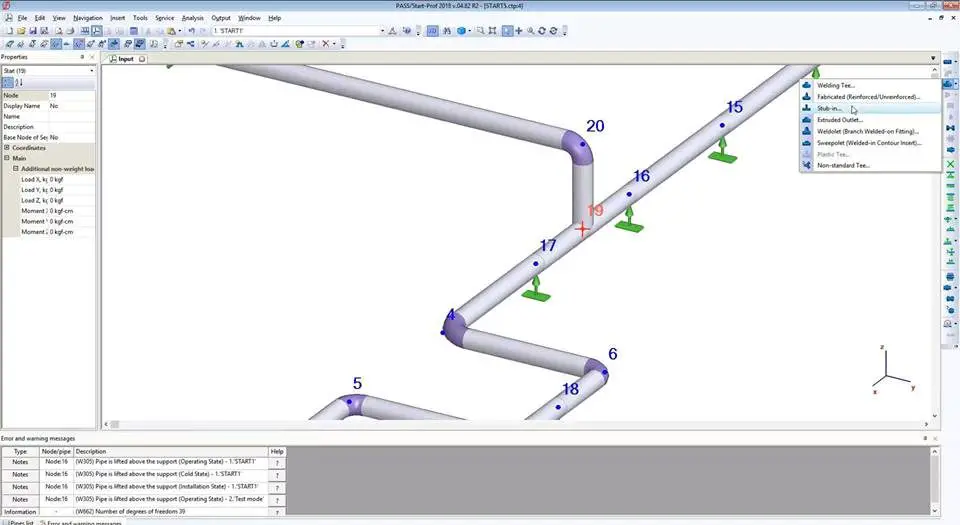This screenshot has width=960, height=525.
Task: Choose Welding Tee from the popup menu
Action: tap(837, 85)
